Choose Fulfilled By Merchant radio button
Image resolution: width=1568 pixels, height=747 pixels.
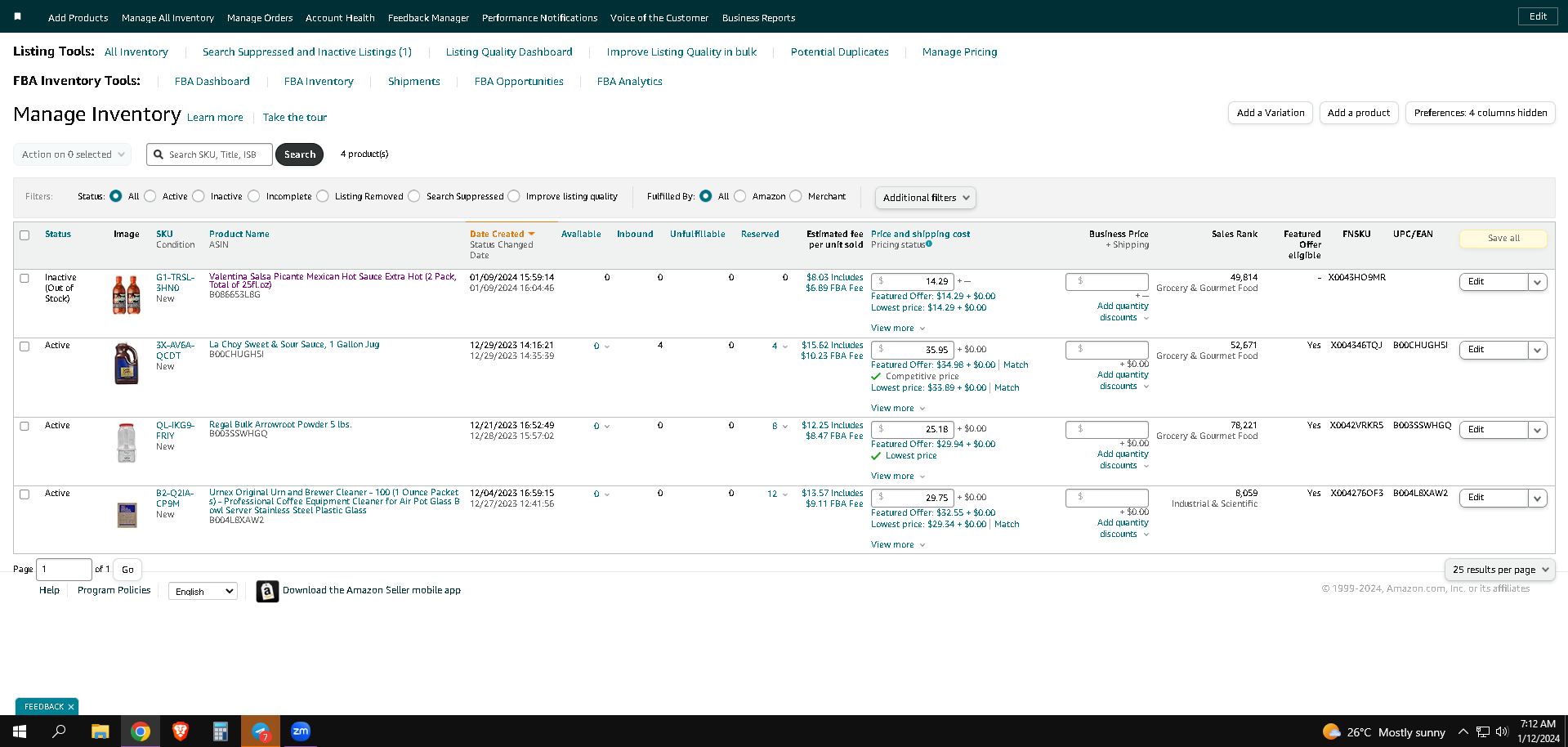tap(796, 196)
